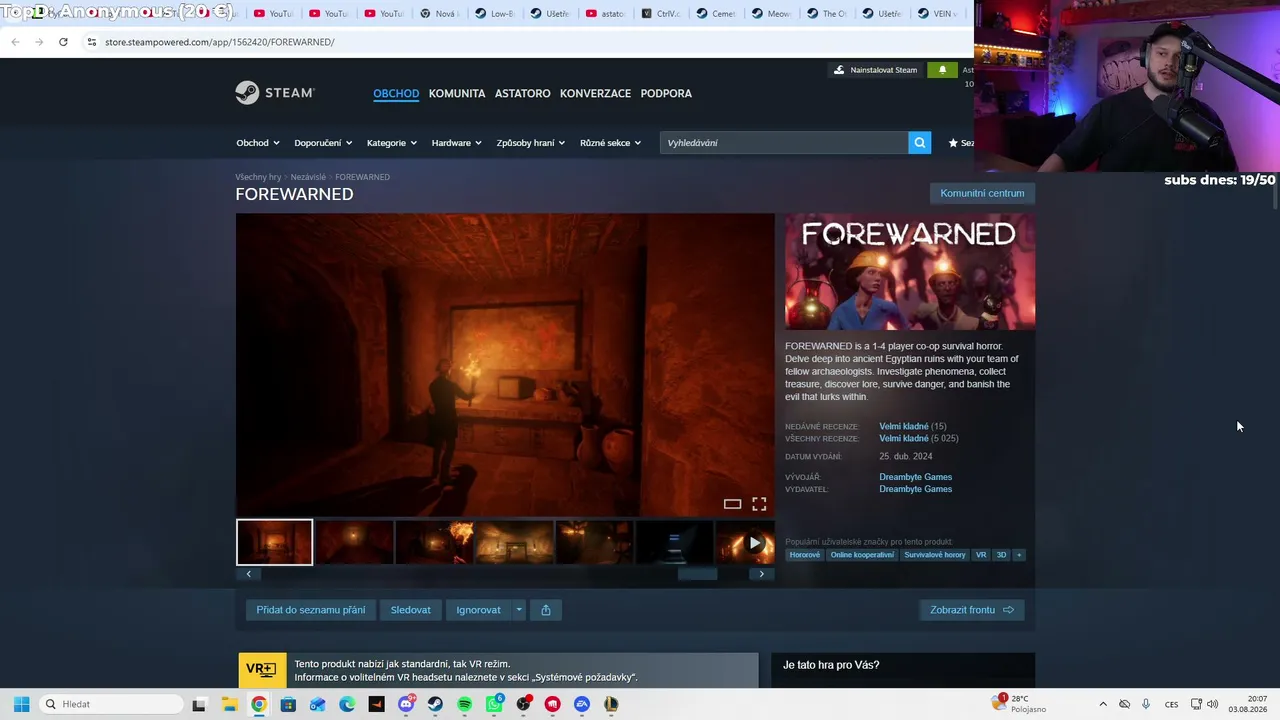Click the thumbnail strip scrollbar handle
Viewport: 1280px width, 720px height.
(x=698, y=574)
